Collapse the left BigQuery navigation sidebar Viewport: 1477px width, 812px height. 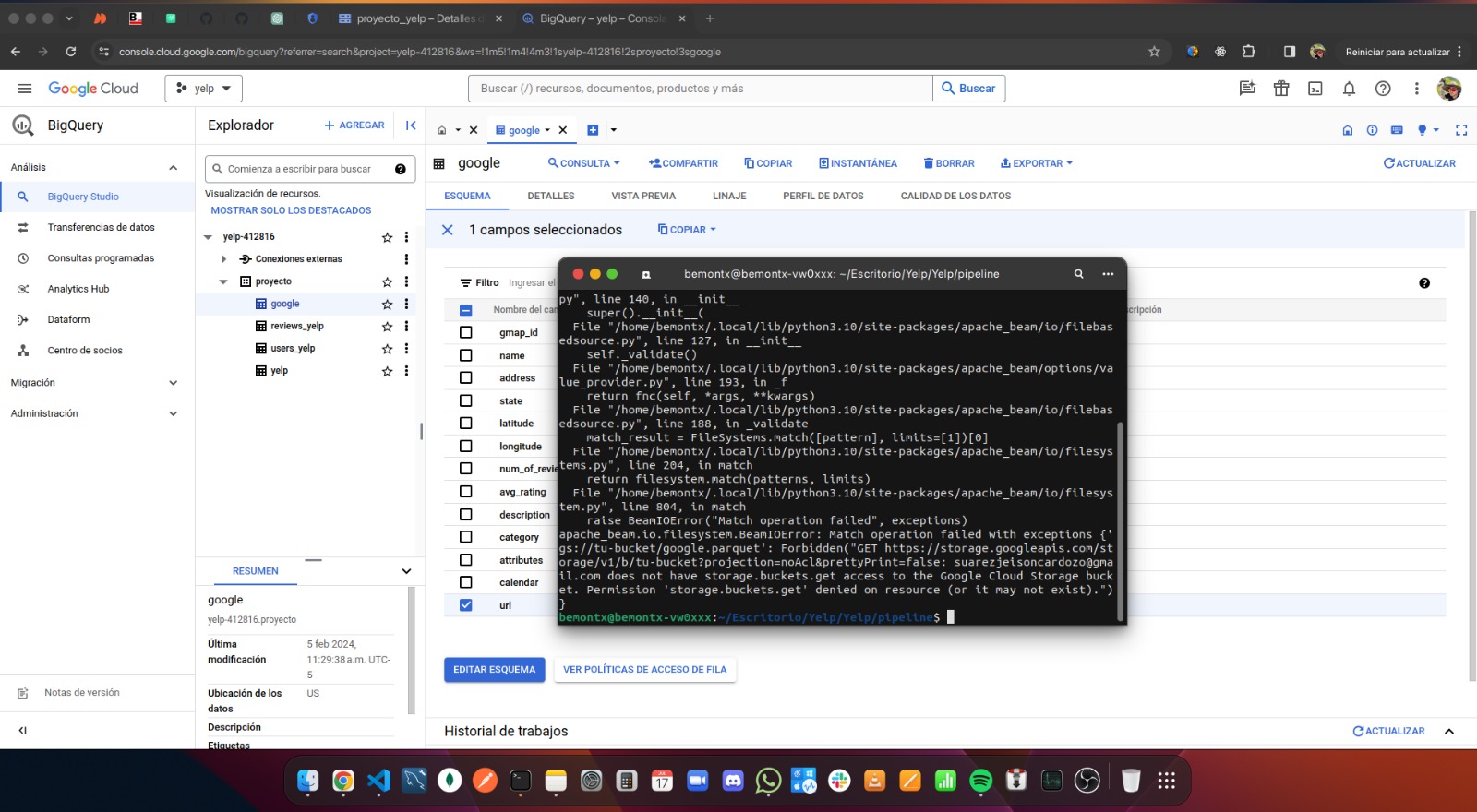click(x=23, y=730)
